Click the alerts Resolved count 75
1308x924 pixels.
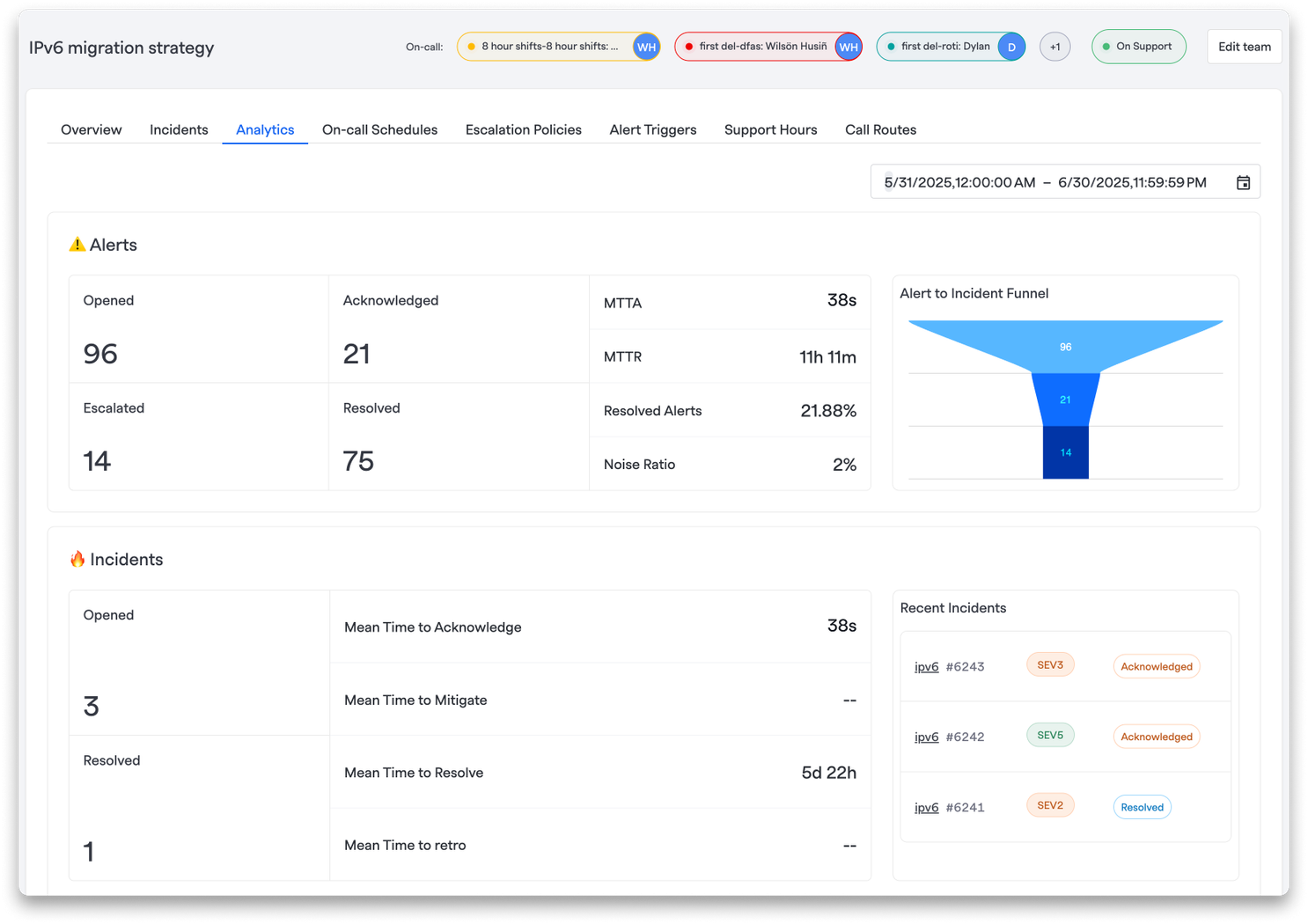coord(358,461)
